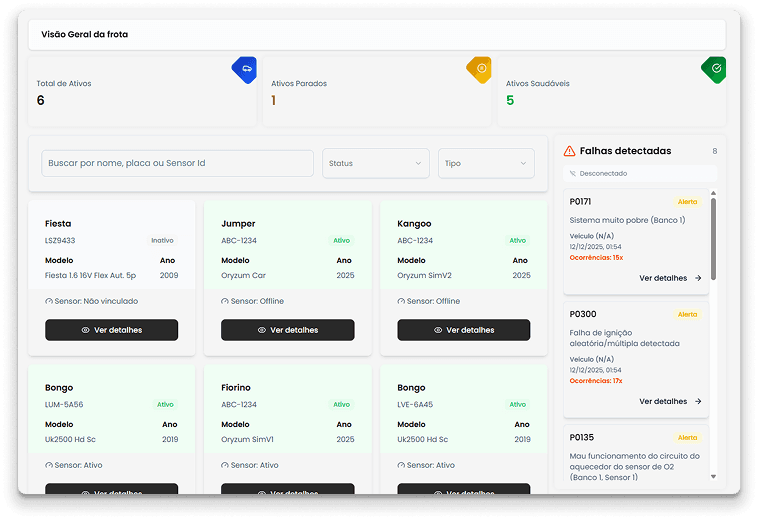Click the green healthy-assets checkmark badge
The image size is (759, 520).
715,69
